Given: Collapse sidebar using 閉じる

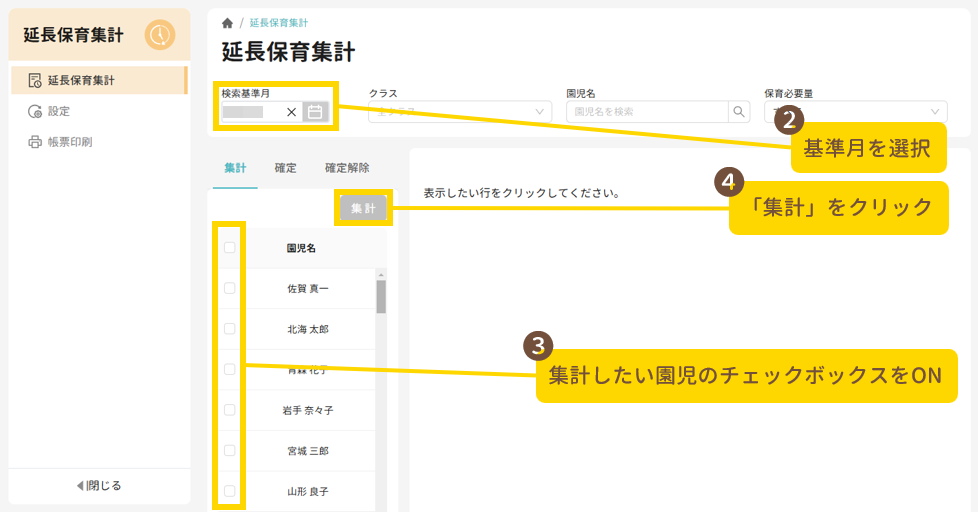Looking at the screenshot, I should click(x=99, y=486).
